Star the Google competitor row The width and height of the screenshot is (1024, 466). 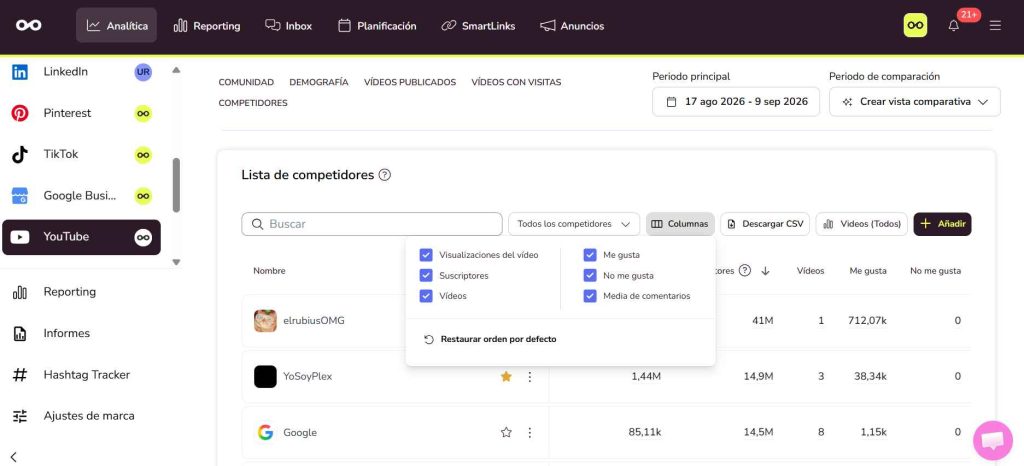click(505, 432)
